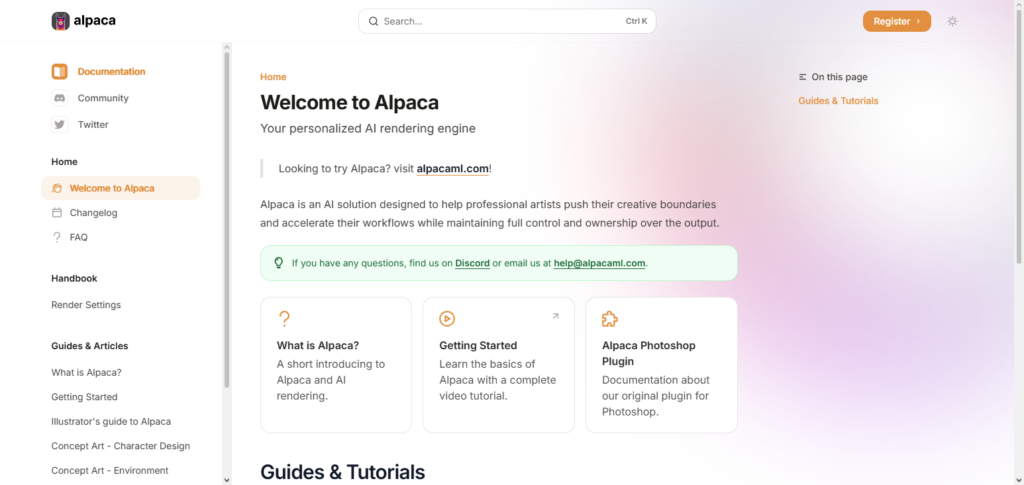Image resolution: width=1024 pixels, height=485 pixels.
Task: Click the lightbulb icon in the green tip box
Action: (x=279, y=263)
